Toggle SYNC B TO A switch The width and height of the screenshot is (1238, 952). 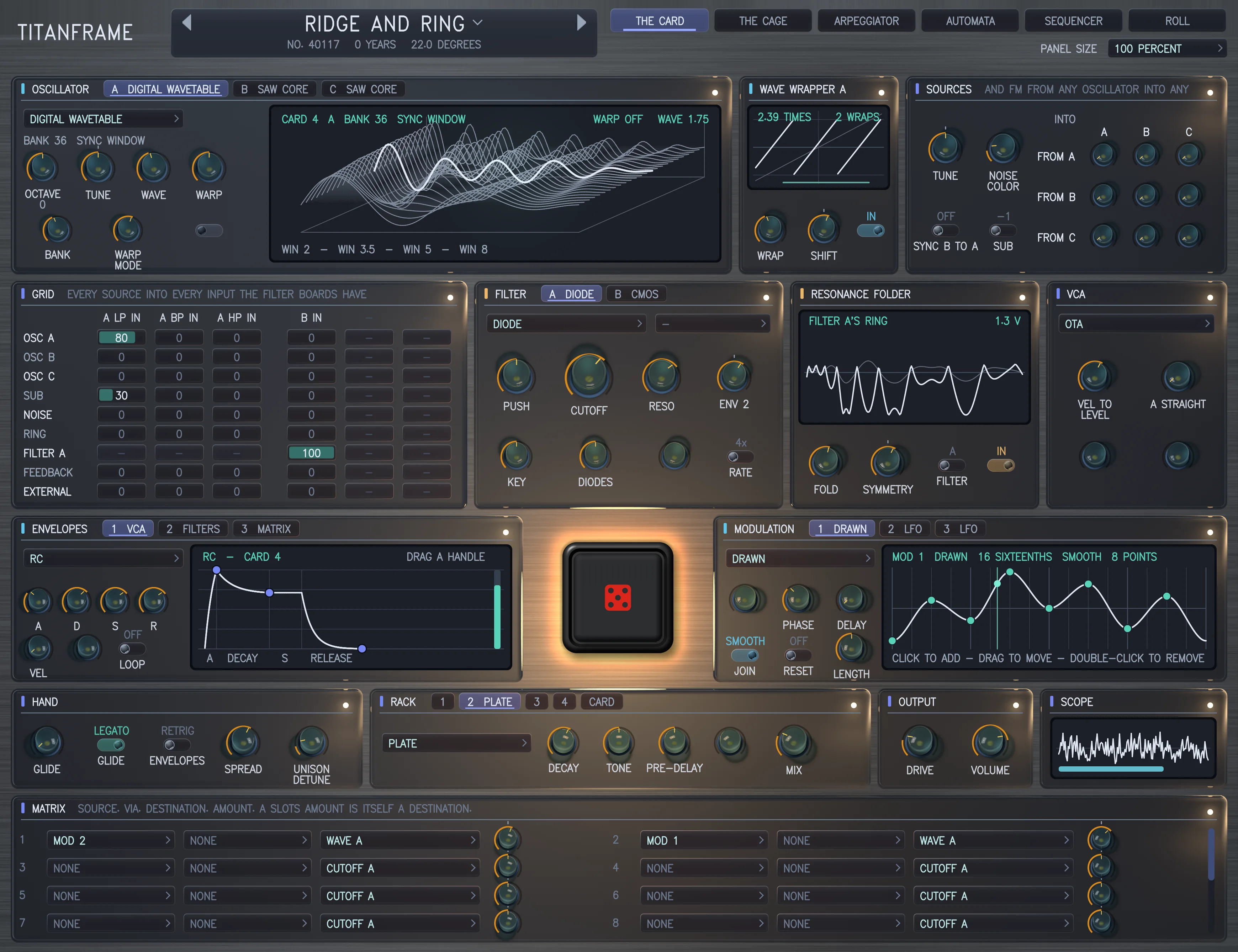click(x=945, y=230)
